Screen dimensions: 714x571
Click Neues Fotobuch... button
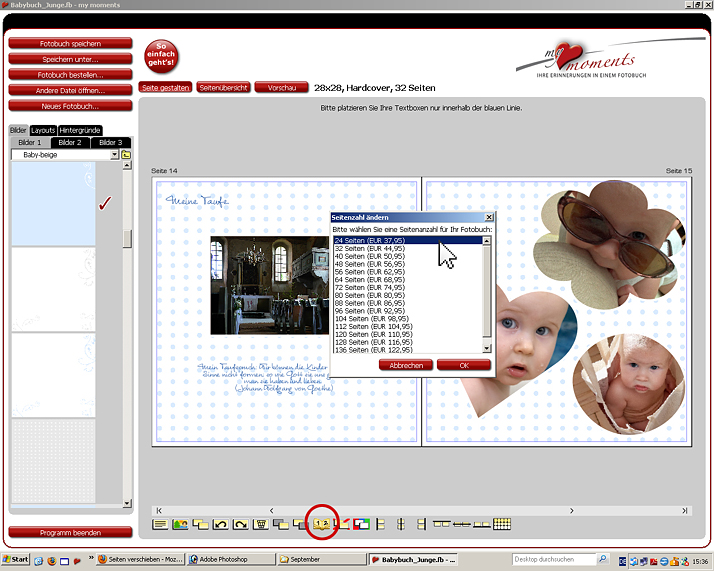coord(71,106)
